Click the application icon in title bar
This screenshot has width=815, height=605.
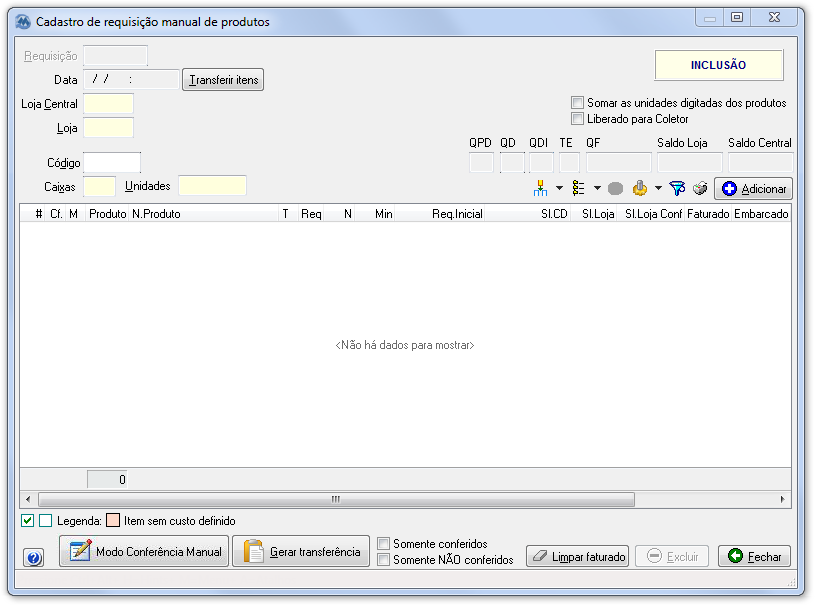[23, 22]
